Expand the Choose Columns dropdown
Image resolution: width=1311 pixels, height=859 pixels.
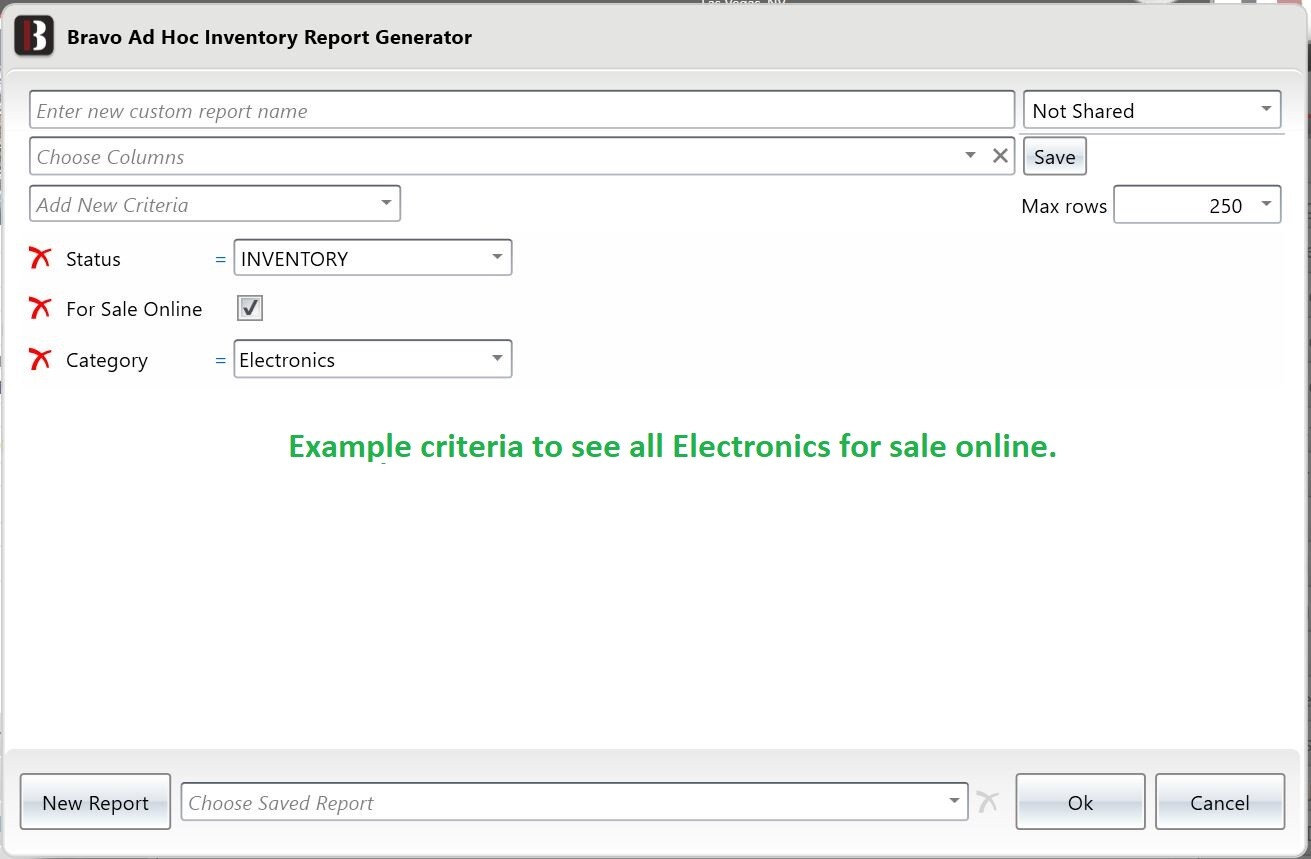(970, 156)
